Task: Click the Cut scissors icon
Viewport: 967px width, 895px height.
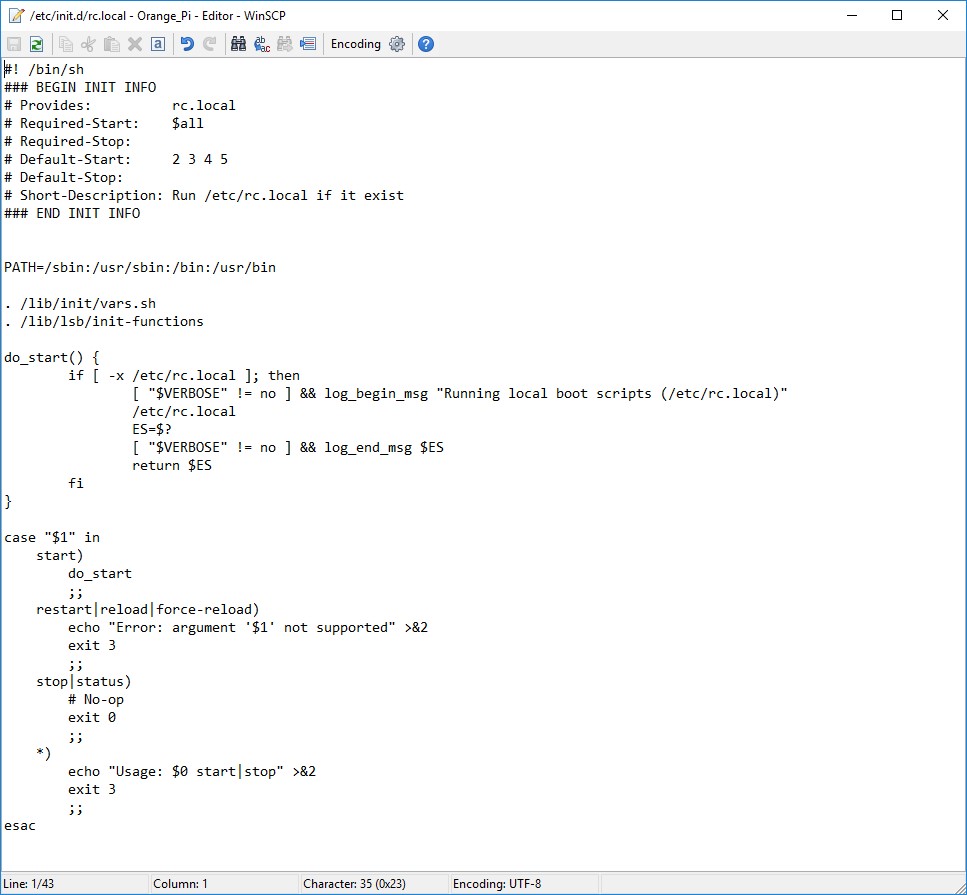Action: (x=89, y=44)
